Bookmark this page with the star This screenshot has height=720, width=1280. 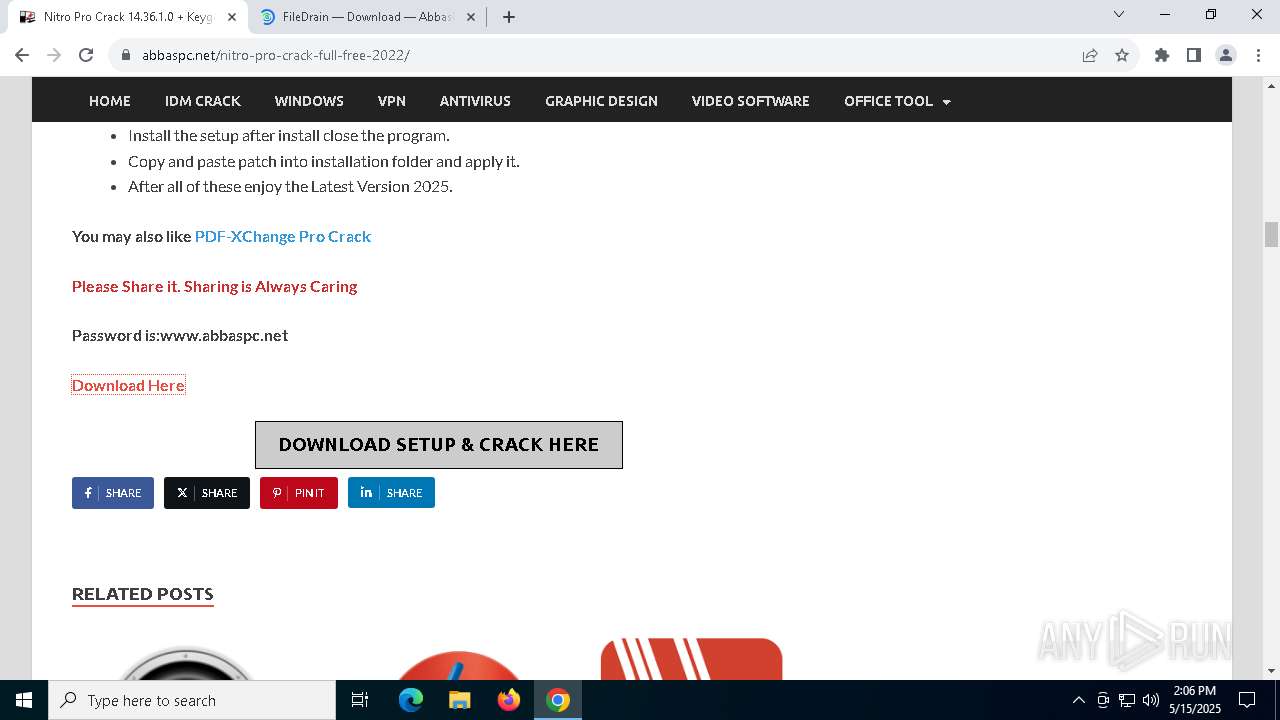point(1122,55)
